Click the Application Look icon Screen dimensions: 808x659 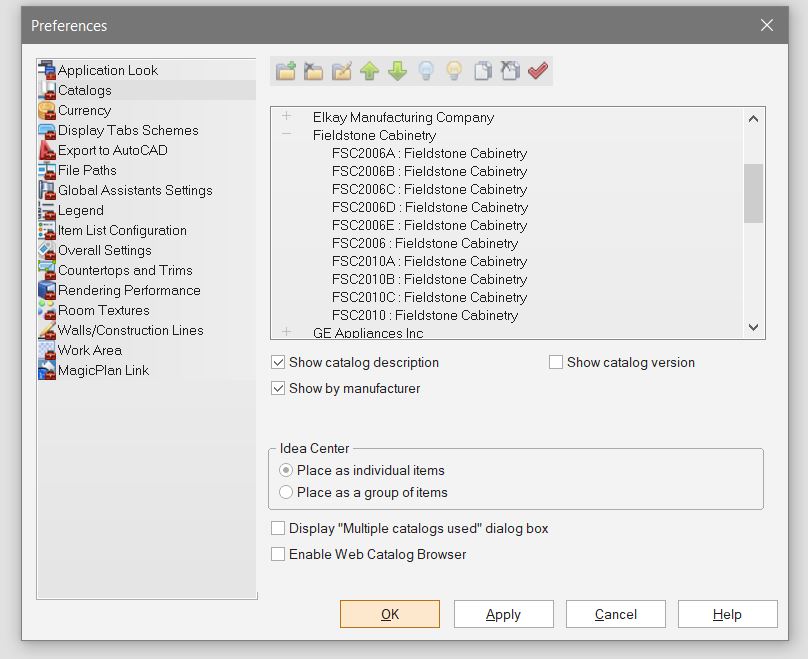pos(47,70)
